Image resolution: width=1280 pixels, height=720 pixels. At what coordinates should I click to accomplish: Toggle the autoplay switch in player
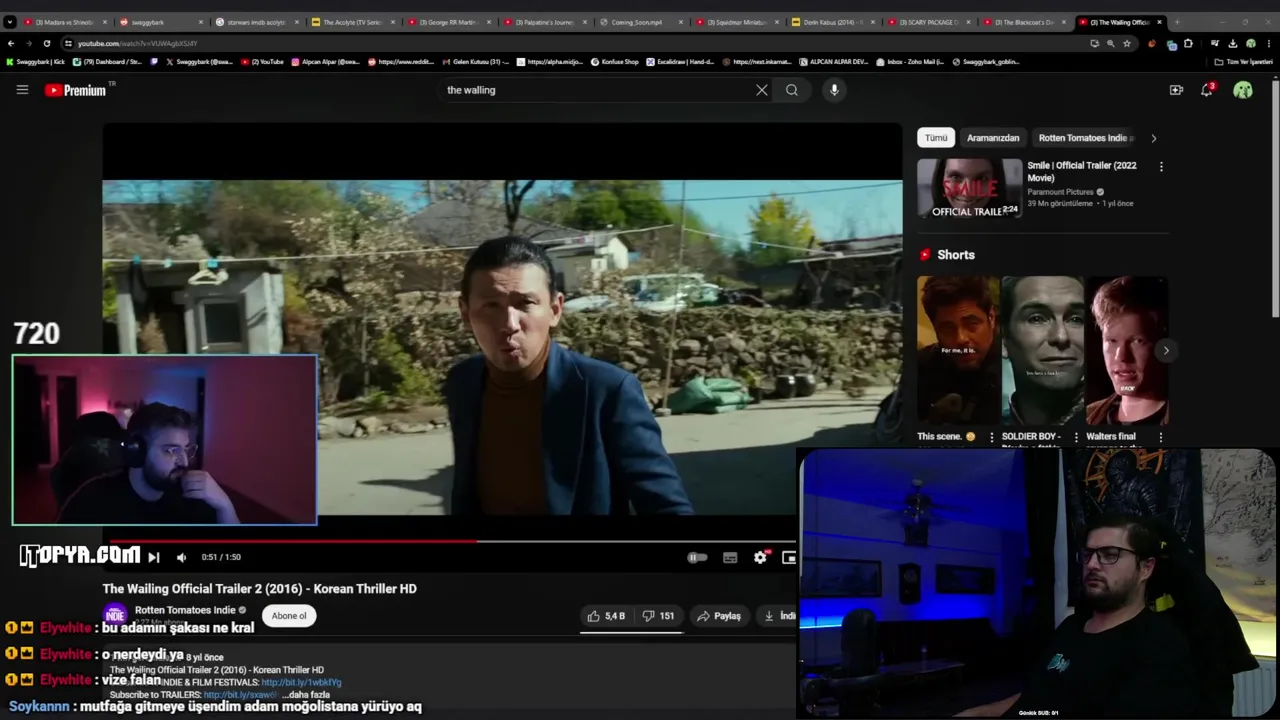[697, 557]
